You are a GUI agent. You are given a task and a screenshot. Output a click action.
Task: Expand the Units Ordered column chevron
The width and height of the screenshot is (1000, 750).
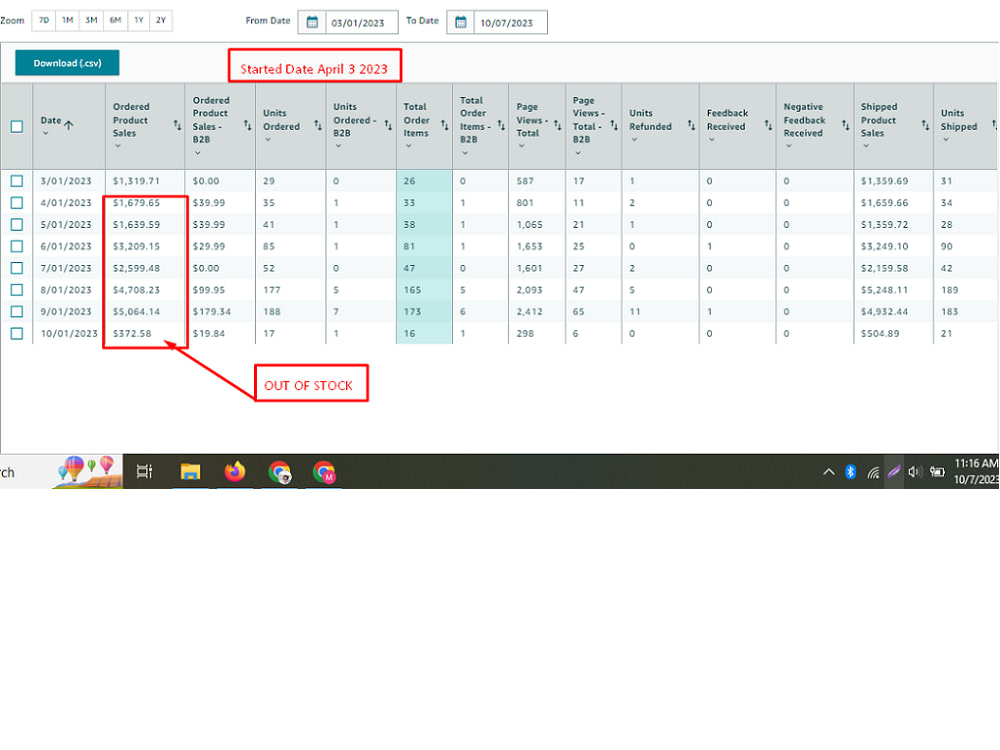coord(268,140)
